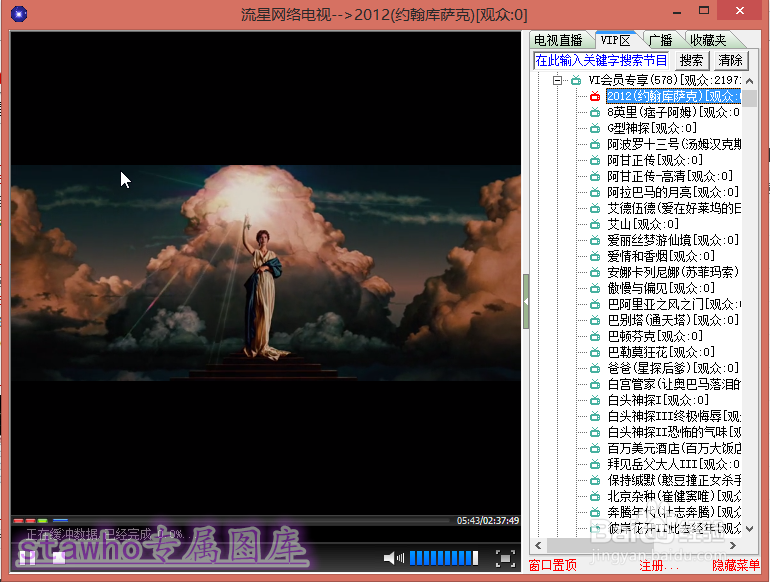Click the keyword search input field
The height and width of the screenshot is (582, 770).
pos(601,60)
